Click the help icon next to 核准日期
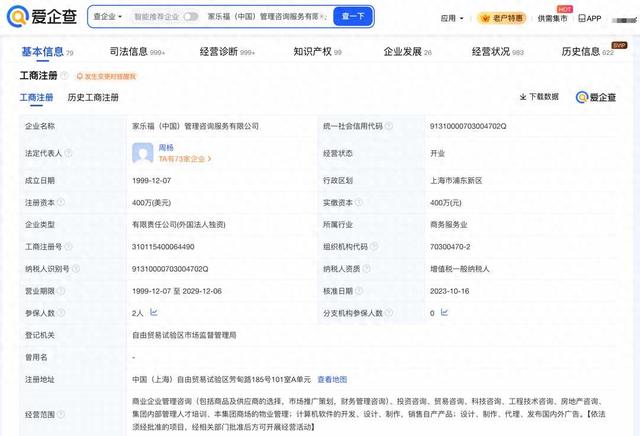 point(359,291)
